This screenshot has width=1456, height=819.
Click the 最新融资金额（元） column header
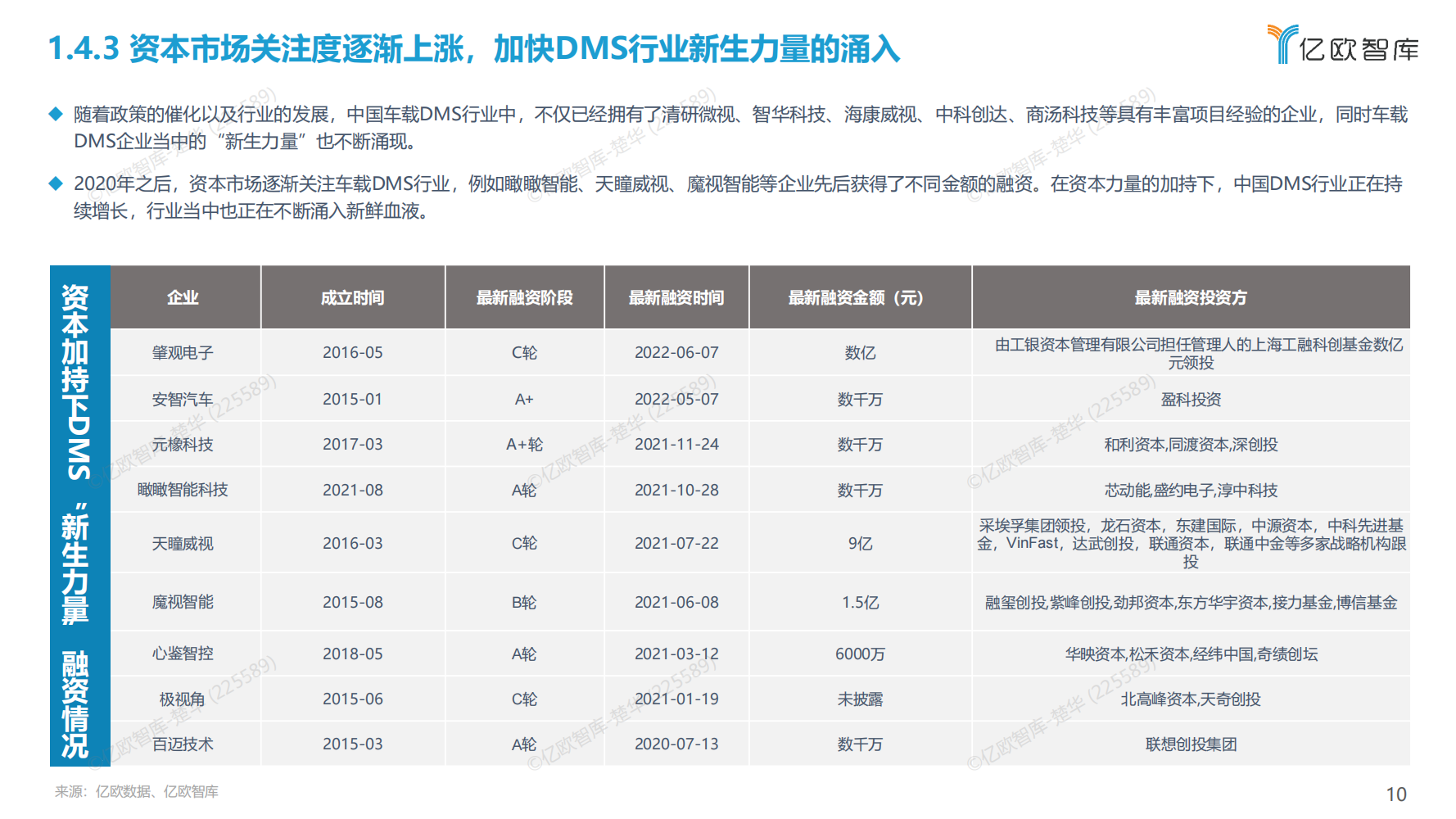click(860, 297)
